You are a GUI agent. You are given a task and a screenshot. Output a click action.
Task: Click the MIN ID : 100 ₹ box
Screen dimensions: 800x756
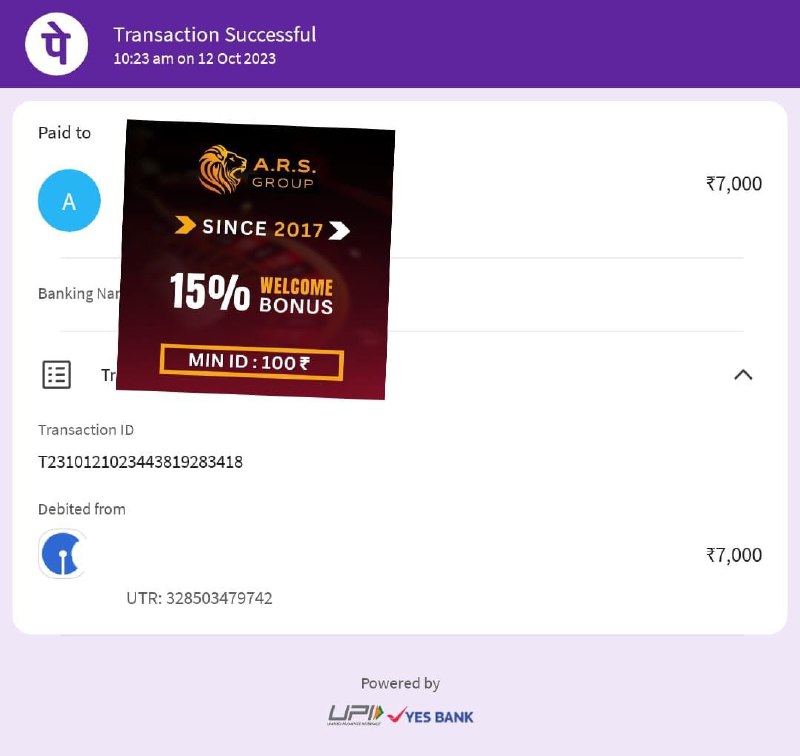pos(252,362)
